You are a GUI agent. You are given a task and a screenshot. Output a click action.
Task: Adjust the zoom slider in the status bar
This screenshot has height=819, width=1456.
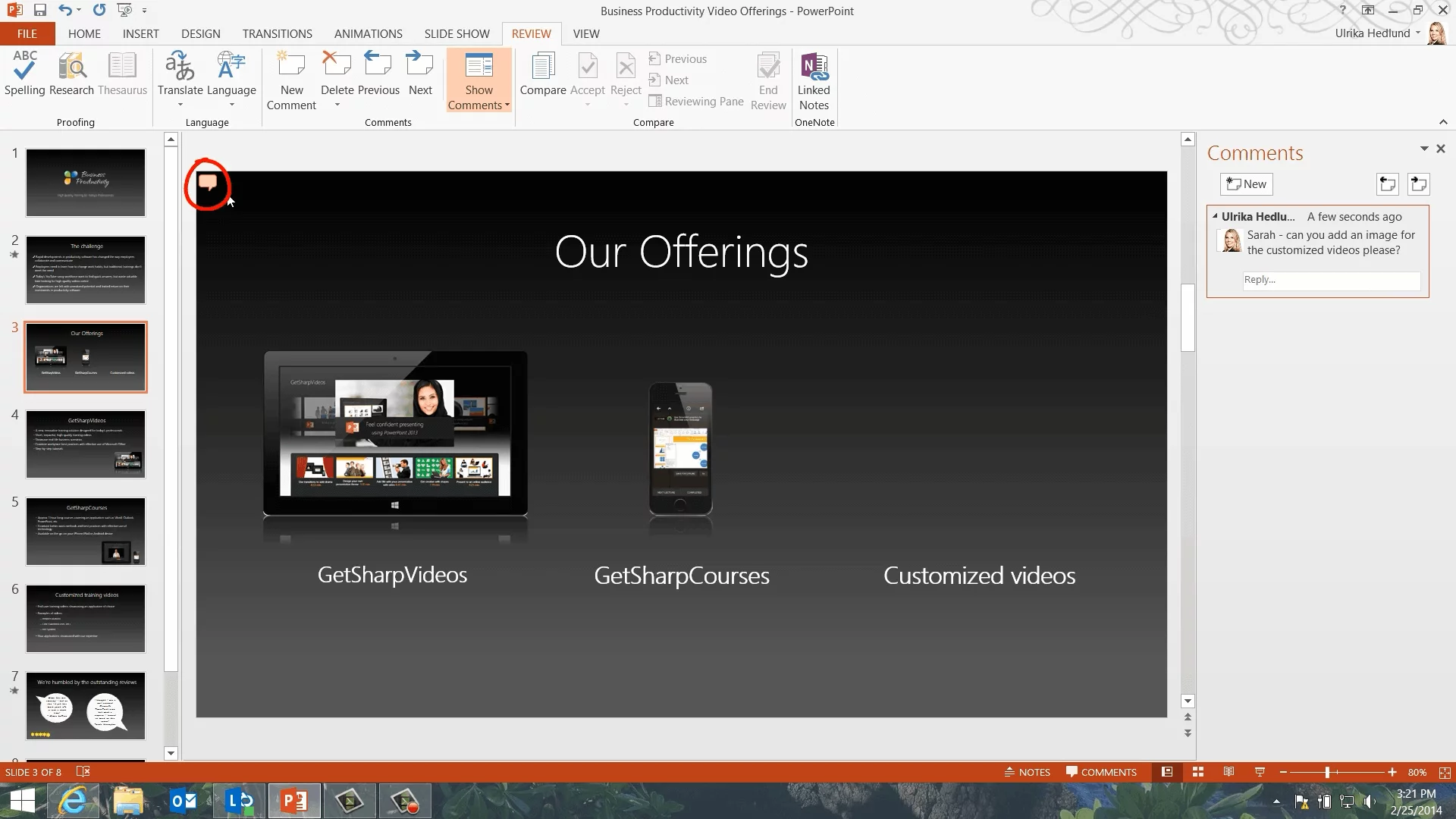pyautogui.click(x=1327, y=772)
